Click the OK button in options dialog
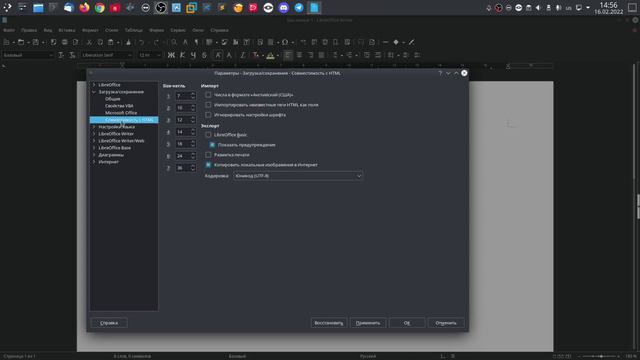 (407, 323)
